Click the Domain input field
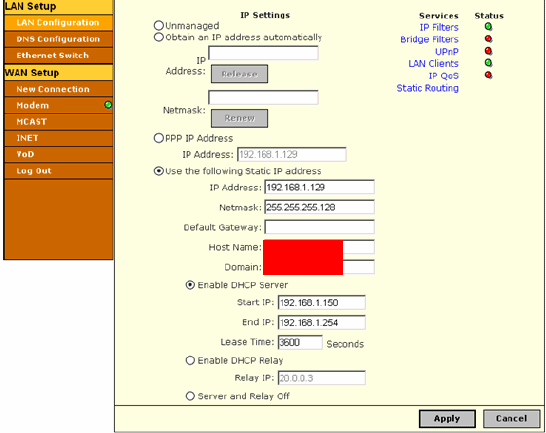This screenshot has height=433, width=546. click(x=319, y=267)
